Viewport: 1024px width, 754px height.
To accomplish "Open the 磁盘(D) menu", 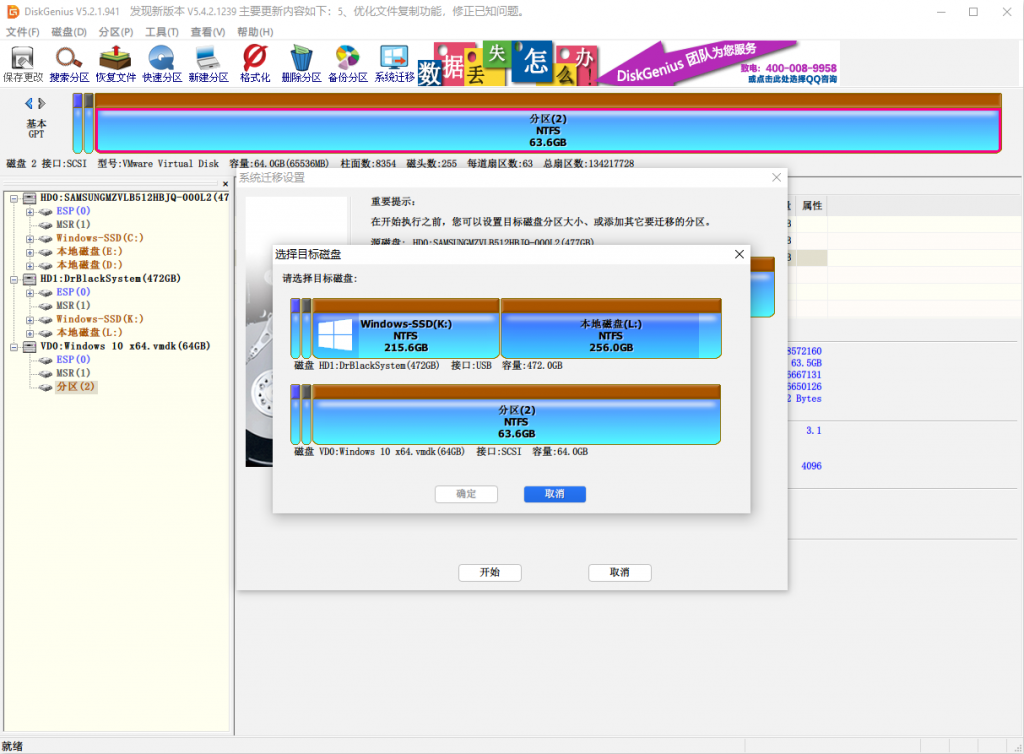I will tap(69, 32).
